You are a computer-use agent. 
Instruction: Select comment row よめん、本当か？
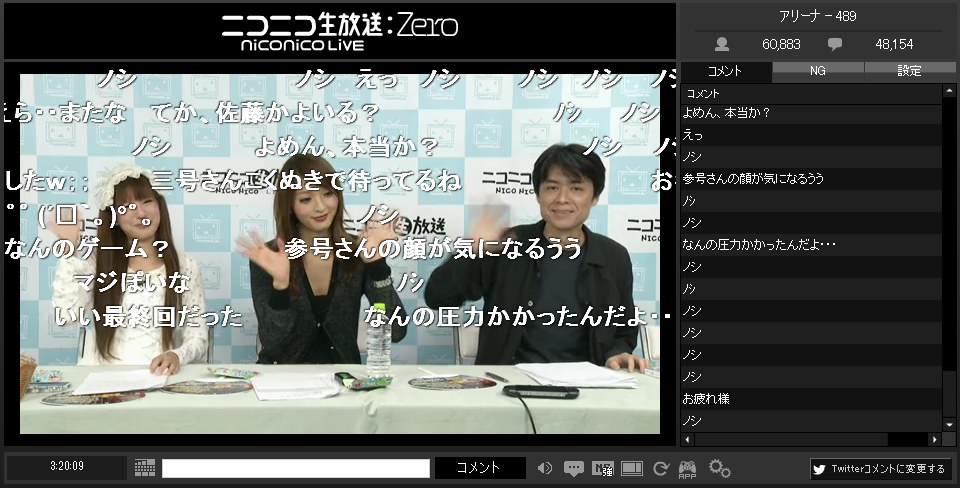point(811,113)
